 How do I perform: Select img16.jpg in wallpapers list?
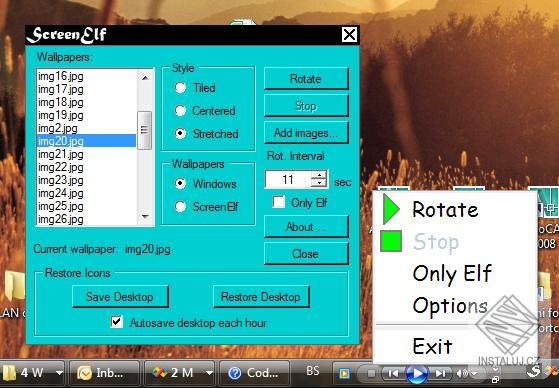[86, 76]
